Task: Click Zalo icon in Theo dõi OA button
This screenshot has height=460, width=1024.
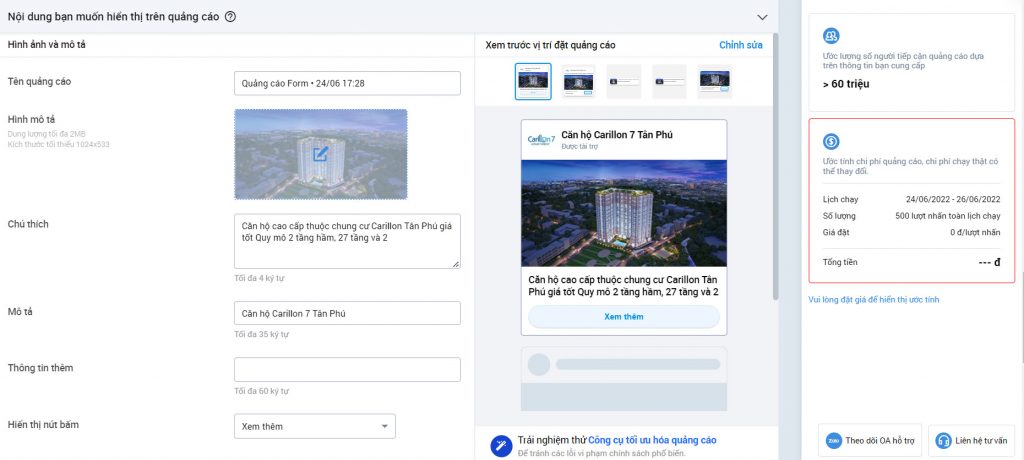Action: [x=833, y=440]
